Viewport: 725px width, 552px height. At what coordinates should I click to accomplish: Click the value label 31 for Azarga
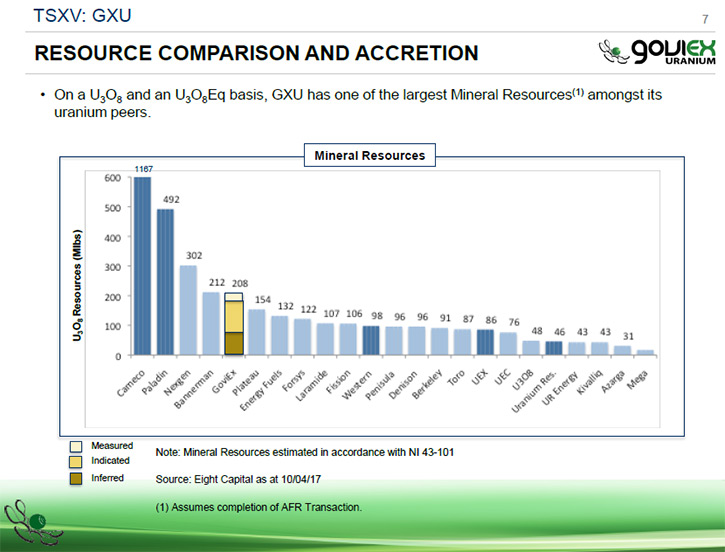[628, 336]
